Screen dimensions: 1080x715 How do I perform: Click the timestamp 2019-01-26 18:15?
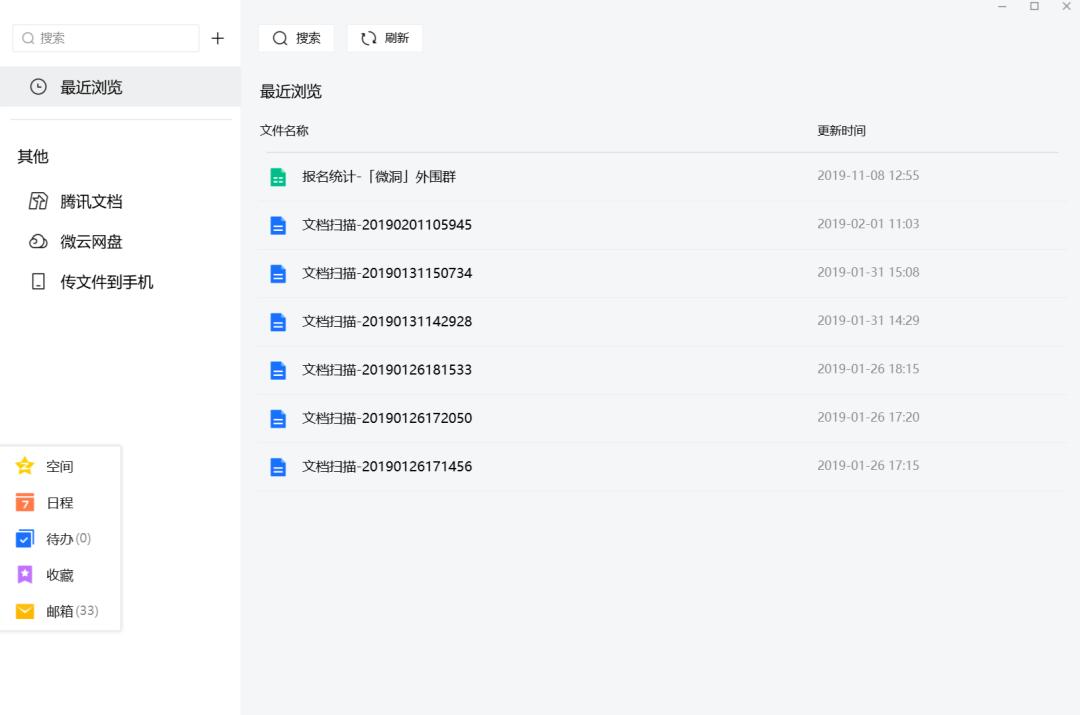[868, 369]
